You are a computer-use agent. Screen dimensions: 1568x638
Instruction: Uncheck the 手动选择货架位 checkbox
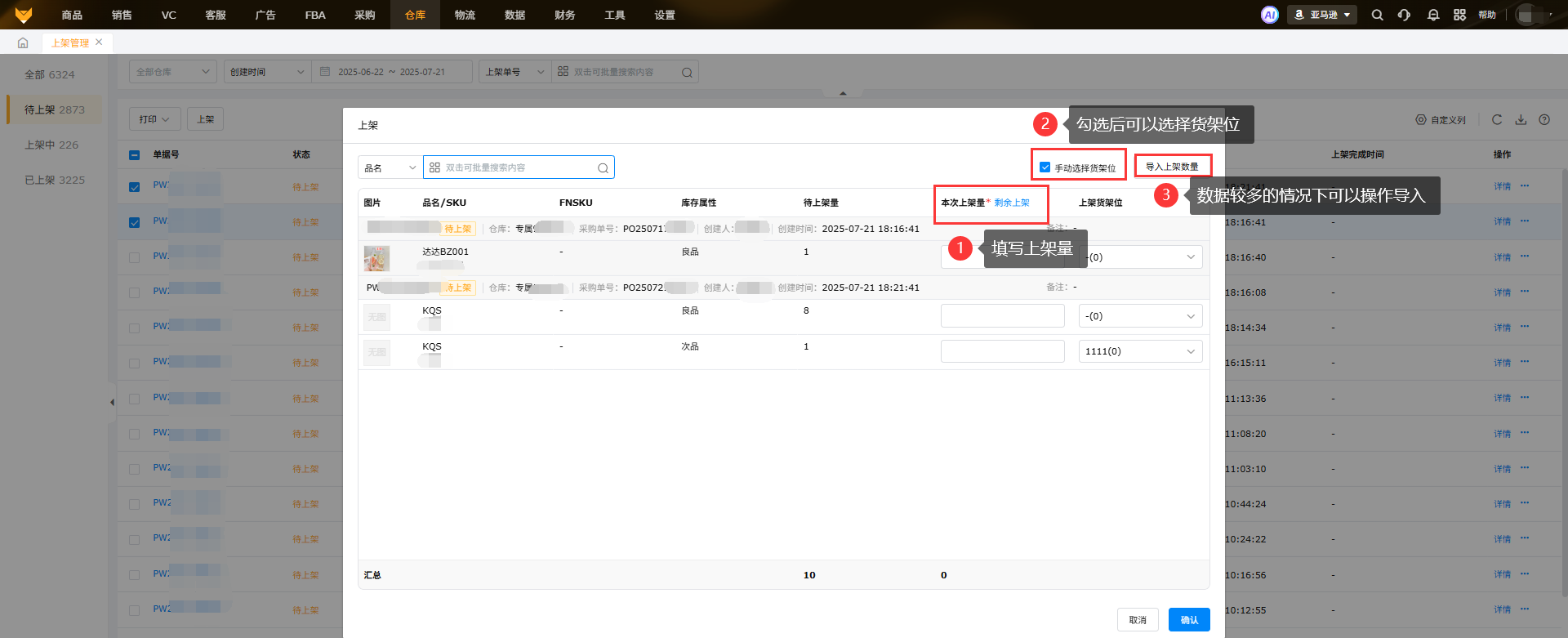click(x=1045, y=167)
